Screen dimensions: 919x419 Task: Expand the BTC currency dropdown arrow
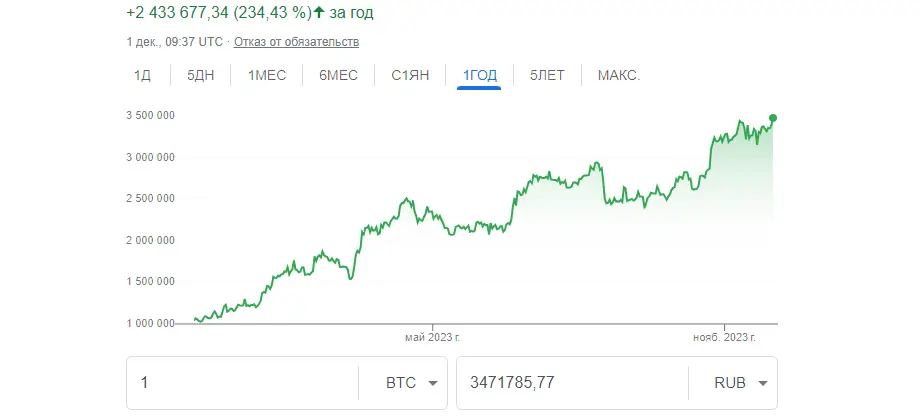pos(433,383)
